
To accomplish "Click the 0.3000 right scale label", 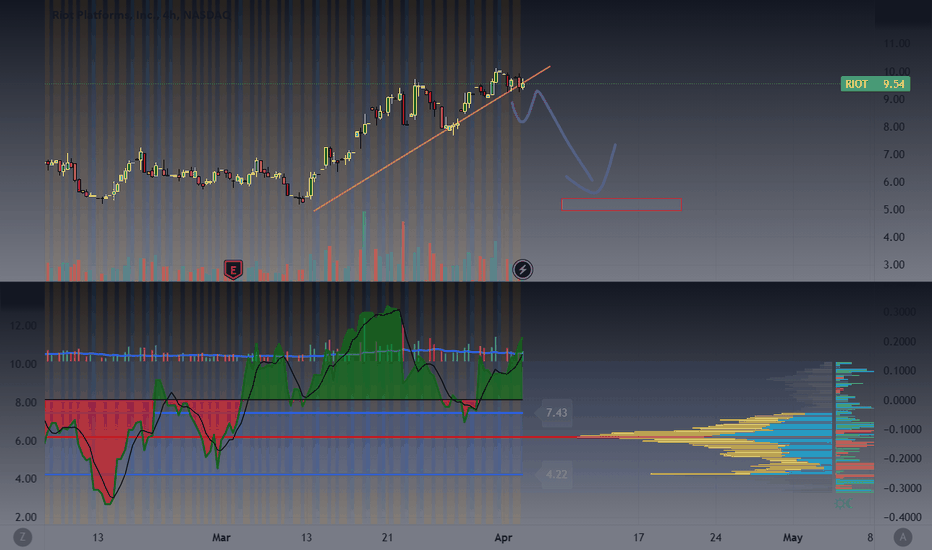I will pyautogui.click(x=899, y=312).
